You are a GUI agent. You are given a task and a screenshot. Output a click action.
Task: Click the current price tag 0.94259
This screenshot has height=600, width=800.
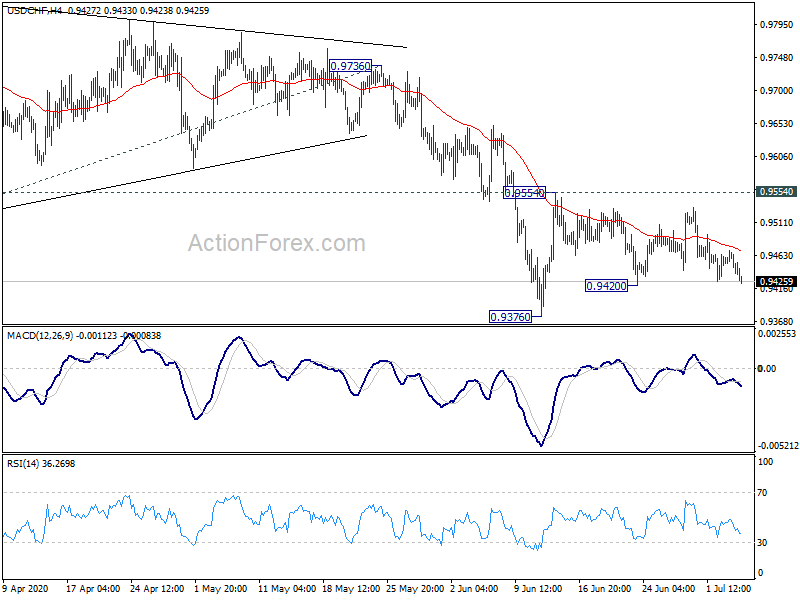click(x=777, y=282)
